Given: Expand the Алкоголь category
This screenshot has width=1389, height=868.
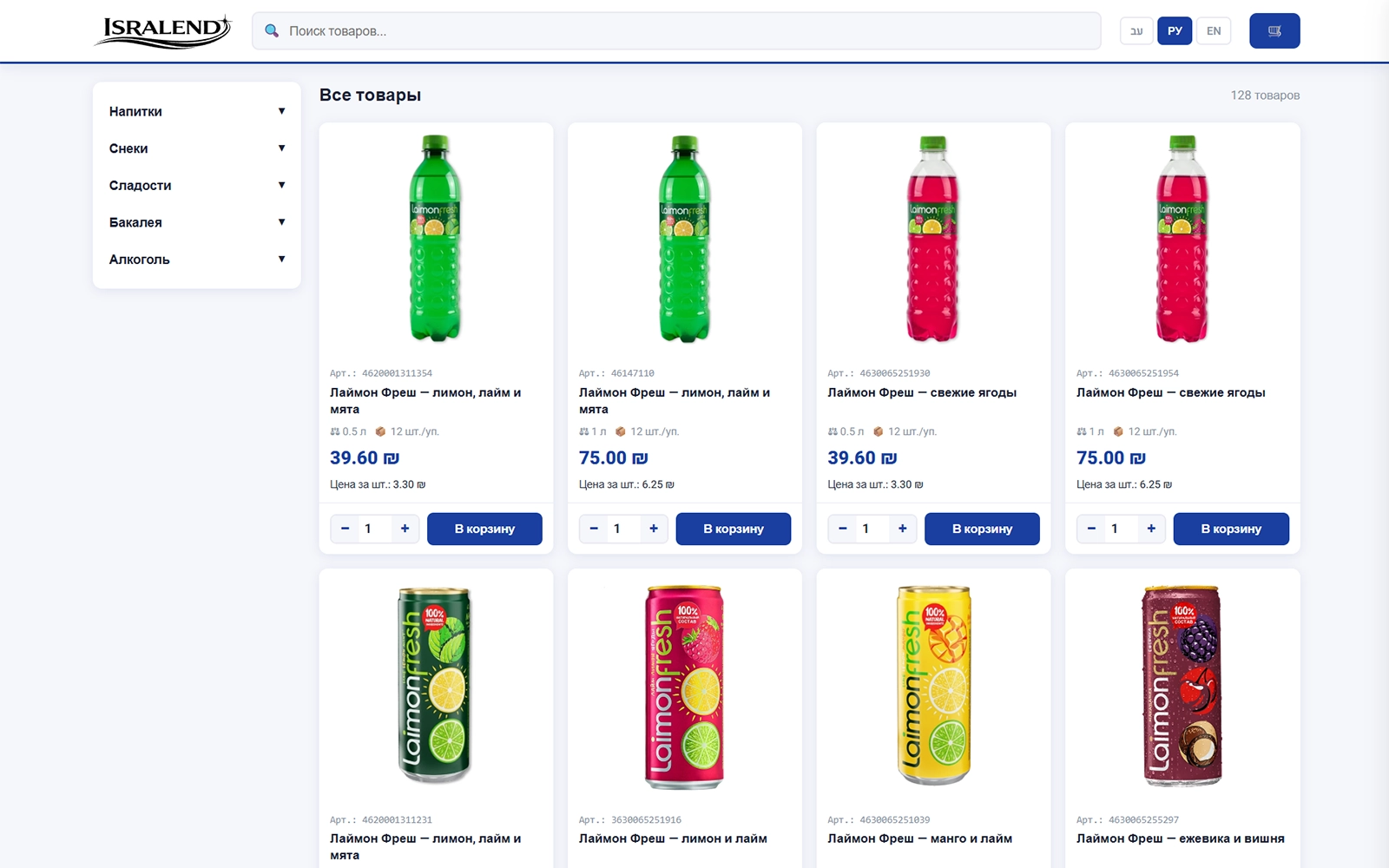Looking at the screenshot, I should pyautogui.click(x=197, y=260).
